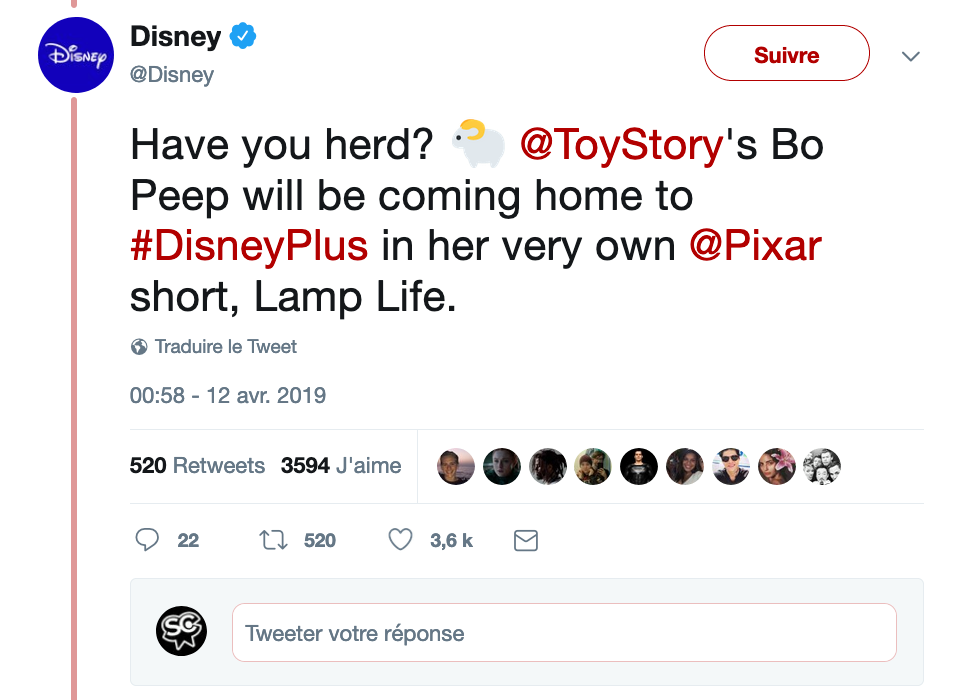Open the reply conversation icon
The image size is (968, 700).
click(x=147, y=540)
